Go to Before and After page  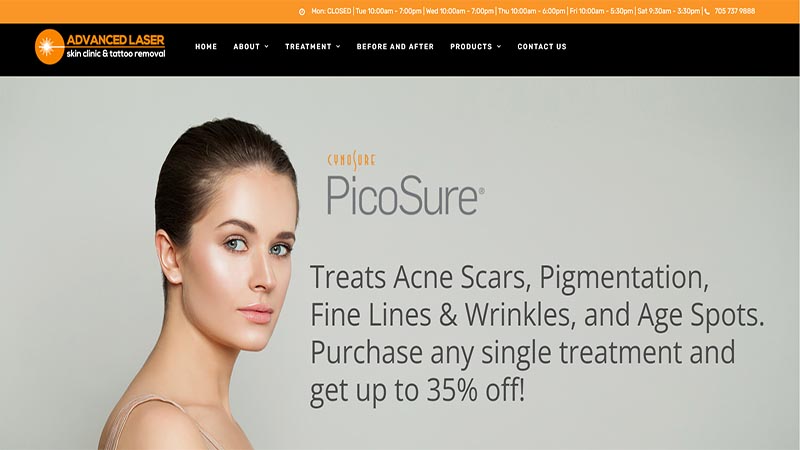pos(395,46)
